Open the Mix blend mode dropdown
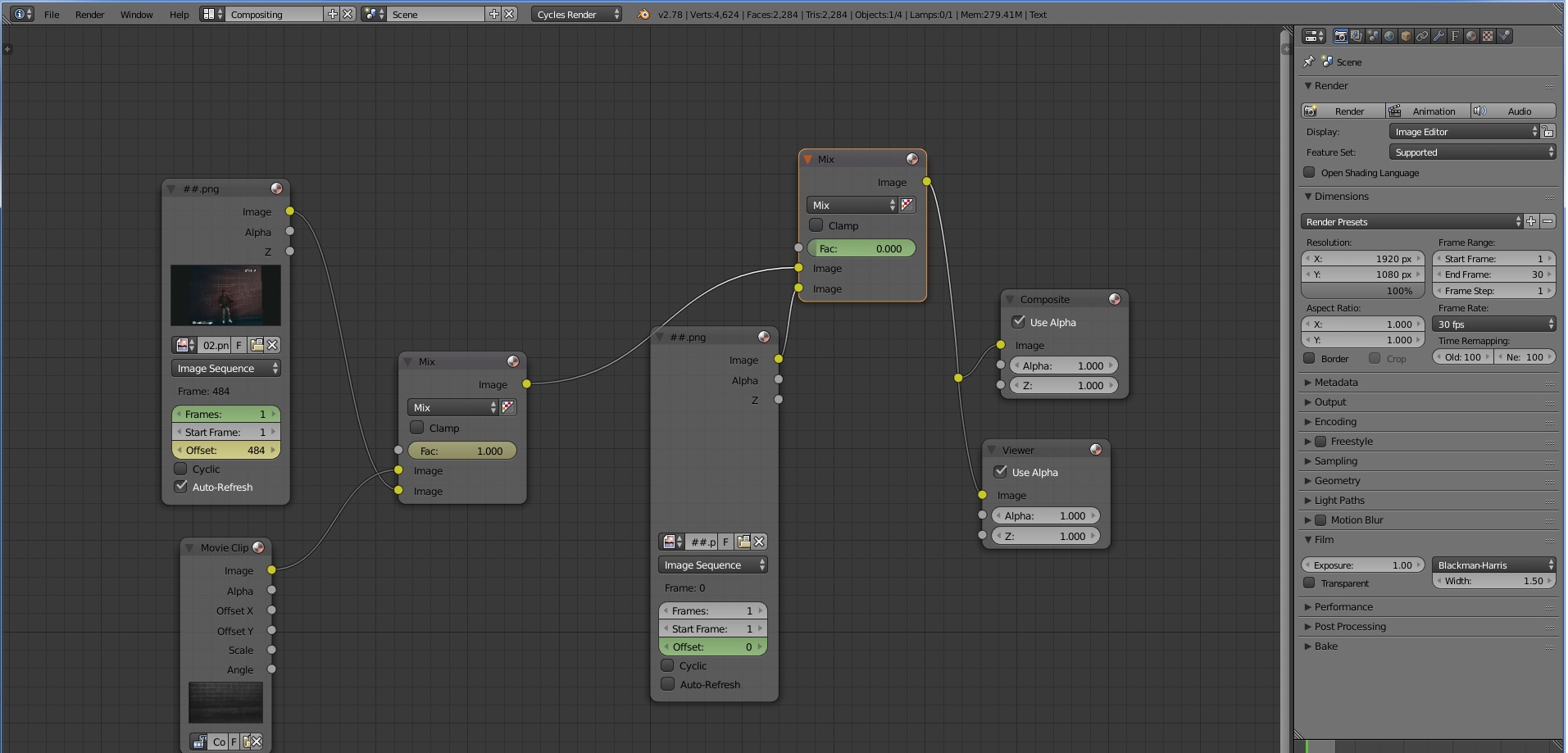1568x753 pixels. (852, 205)
